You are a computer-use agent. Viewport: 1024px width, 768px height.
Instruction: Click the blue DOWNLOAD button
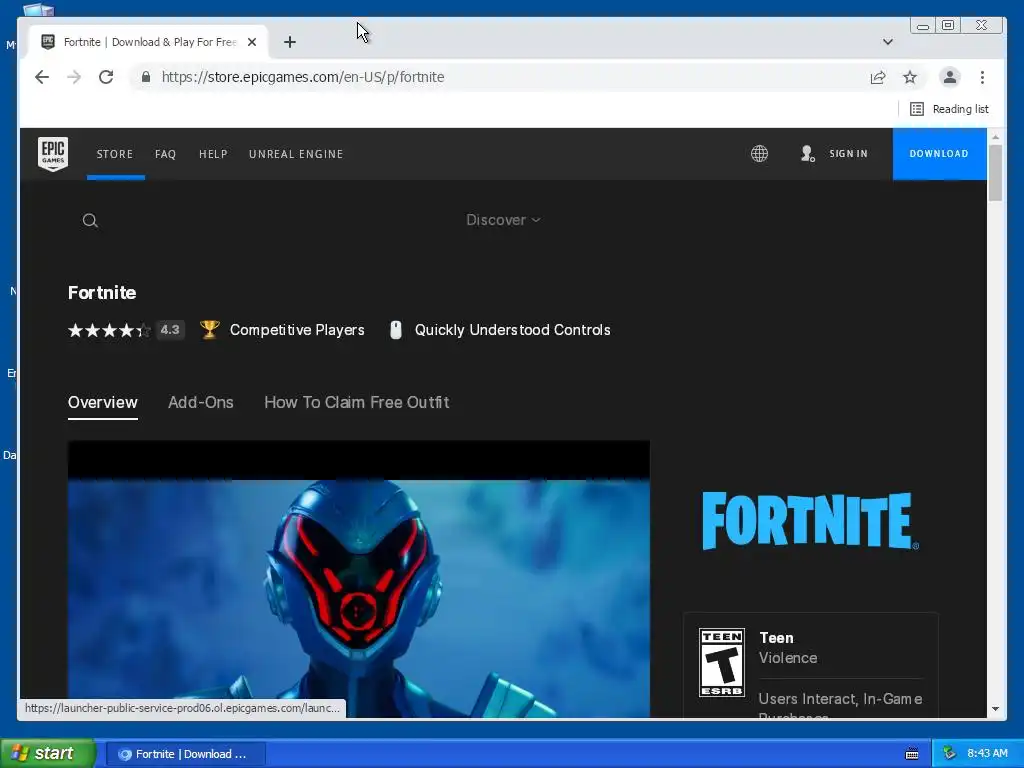pos(939,153)
